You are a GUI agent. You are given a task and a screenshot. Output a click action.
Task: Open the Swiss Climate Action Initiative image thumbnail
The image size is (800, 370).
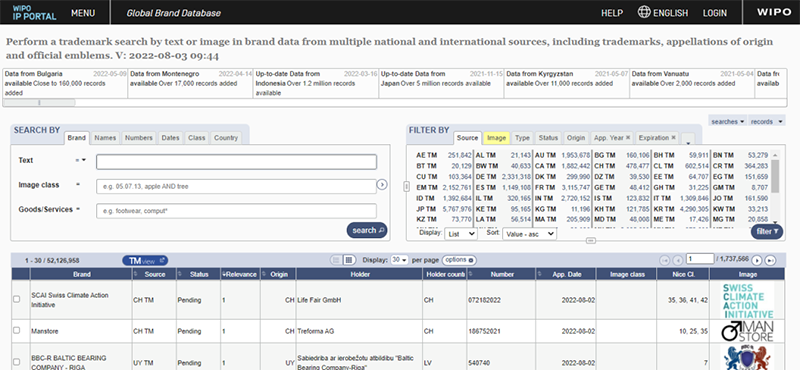[x=747, y=300]
